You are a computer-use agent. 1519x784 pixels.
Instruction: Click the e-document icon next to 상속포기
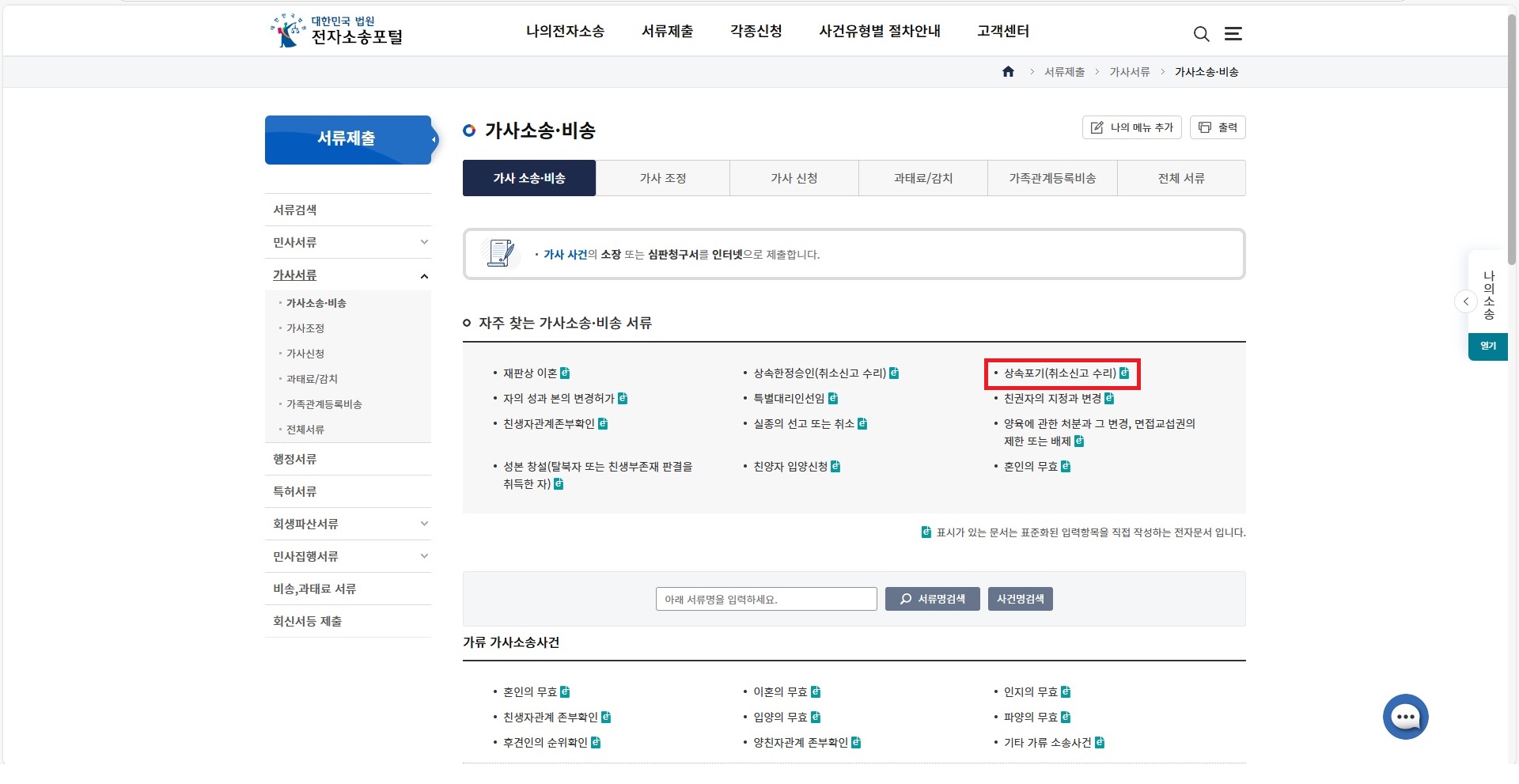[1124, 372]
